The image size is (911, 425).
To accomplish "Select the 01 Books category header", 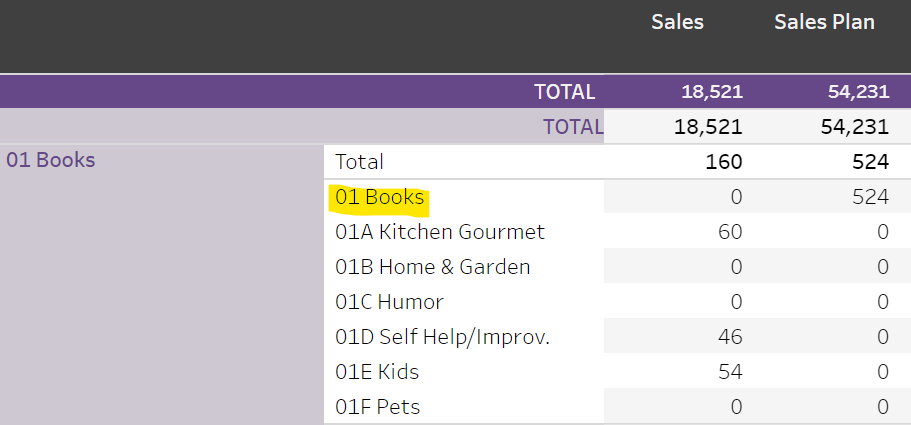I will point(51,160).
